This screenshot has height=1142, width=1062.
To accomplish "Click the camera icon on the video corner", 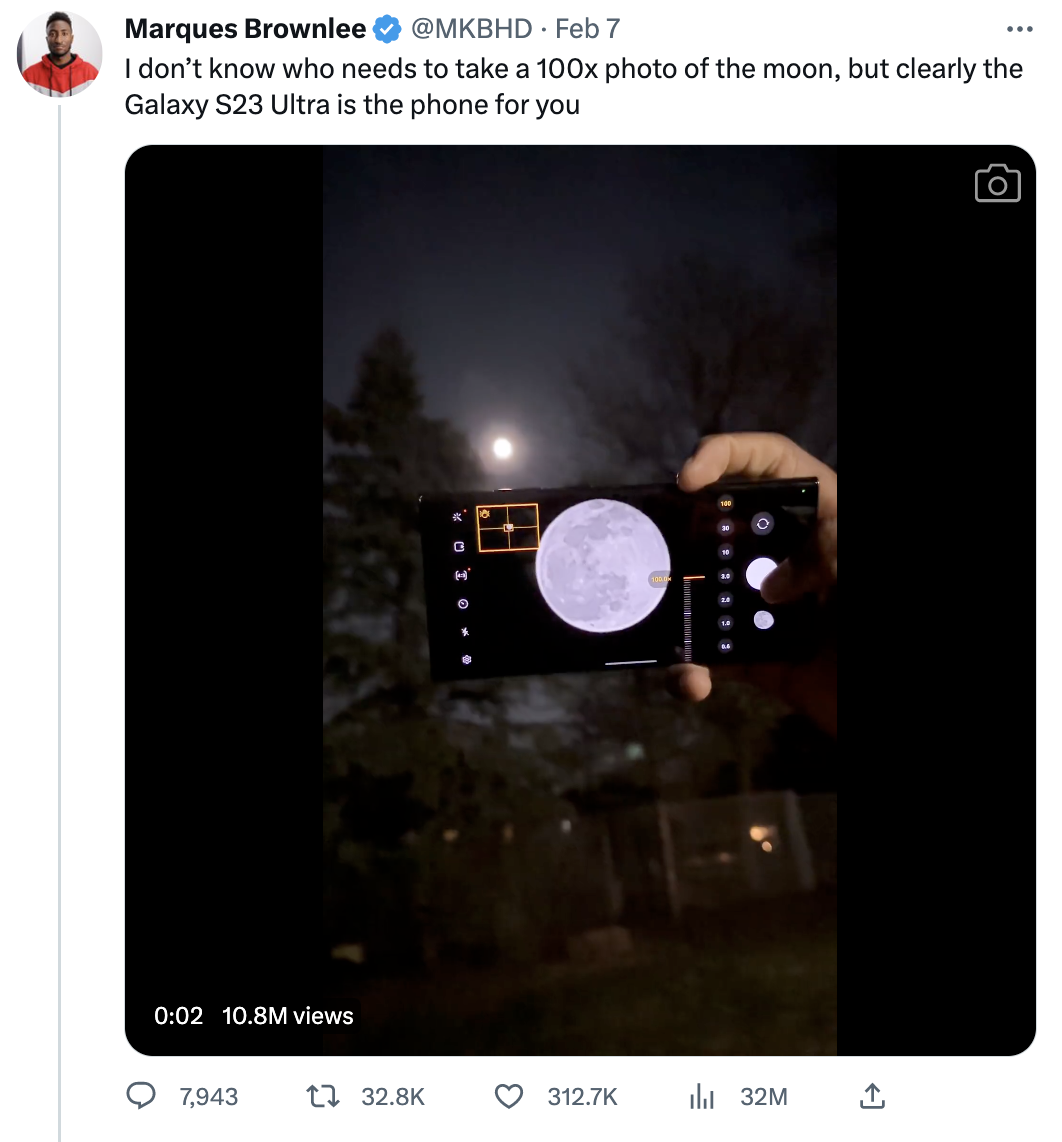I will coord(996,183).
